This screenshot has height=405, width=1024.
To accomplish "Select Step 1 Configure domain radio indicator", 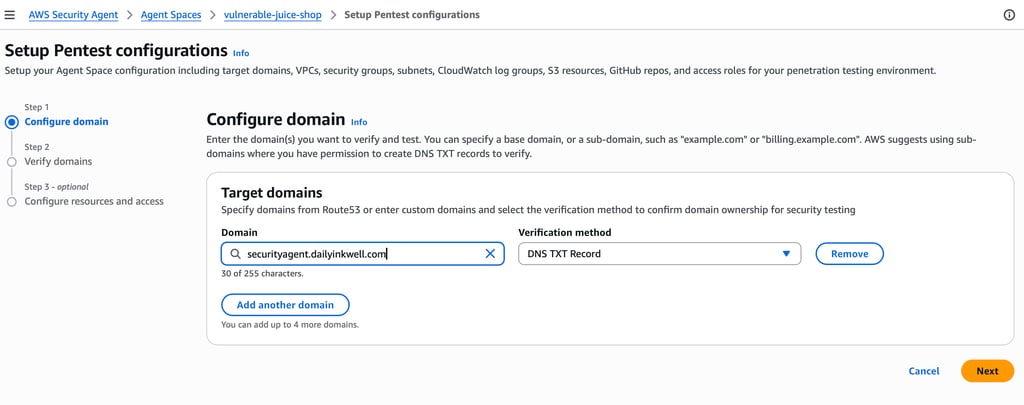I will point(12,122).
